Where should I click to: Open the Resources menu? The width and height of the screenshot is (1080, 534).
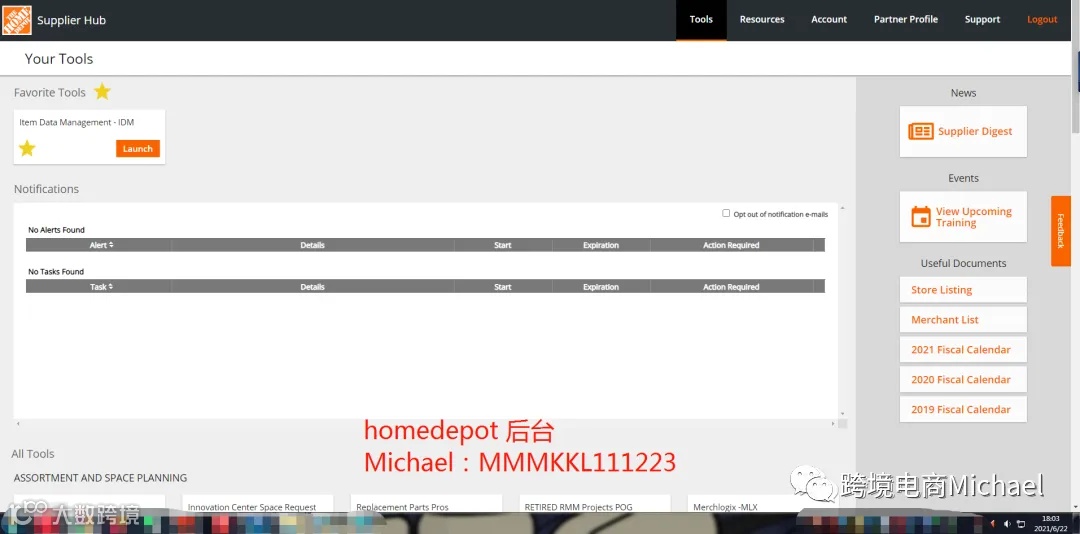(762, 20)
